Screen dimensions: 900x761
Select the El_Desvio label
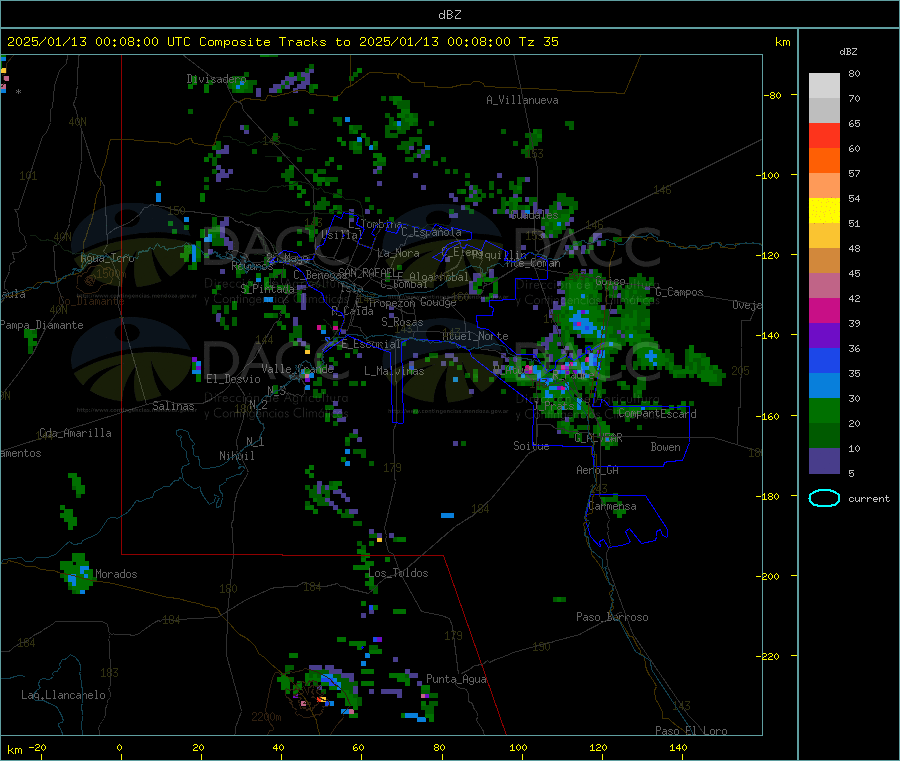233,379
